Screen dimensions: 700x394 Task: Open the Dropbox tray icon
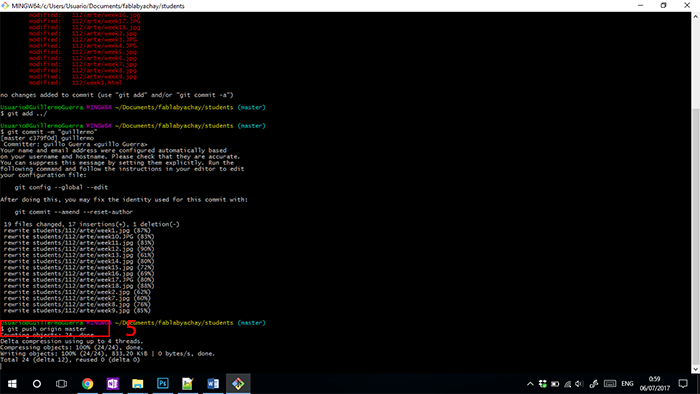542,384
